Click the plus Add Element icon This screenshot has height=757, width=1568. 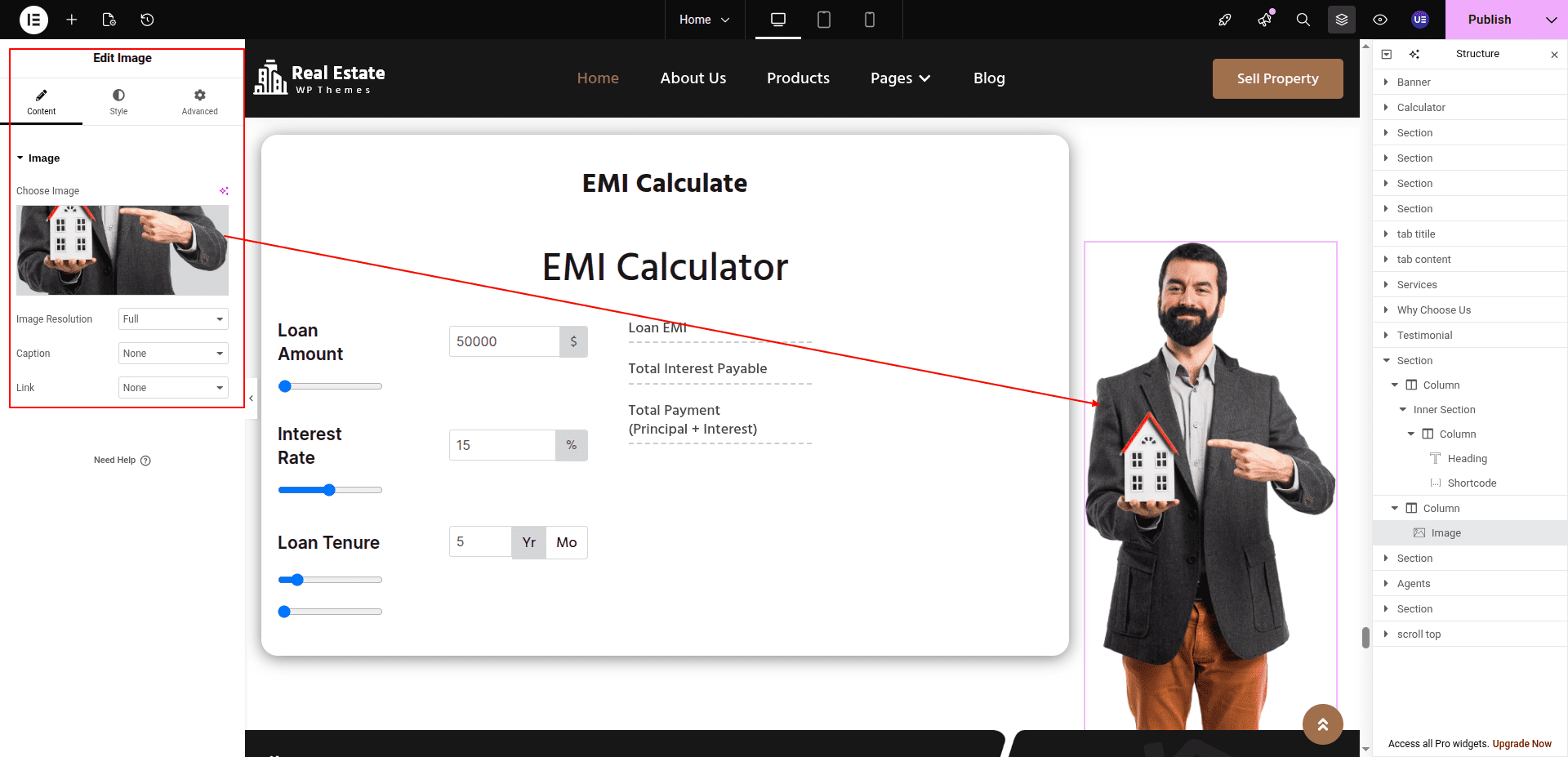72,20
